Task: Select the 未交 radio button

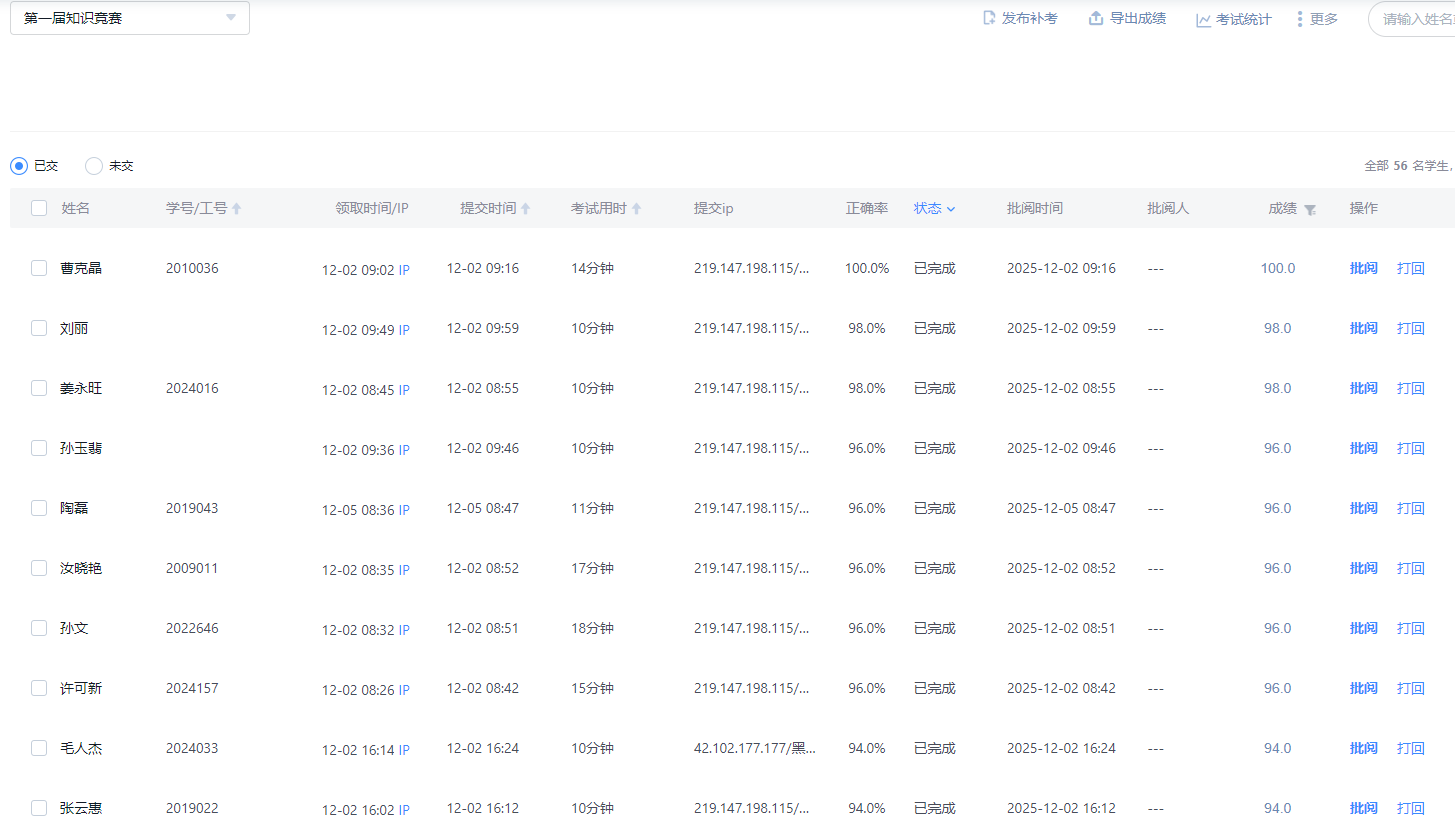Action: point(94,166)
